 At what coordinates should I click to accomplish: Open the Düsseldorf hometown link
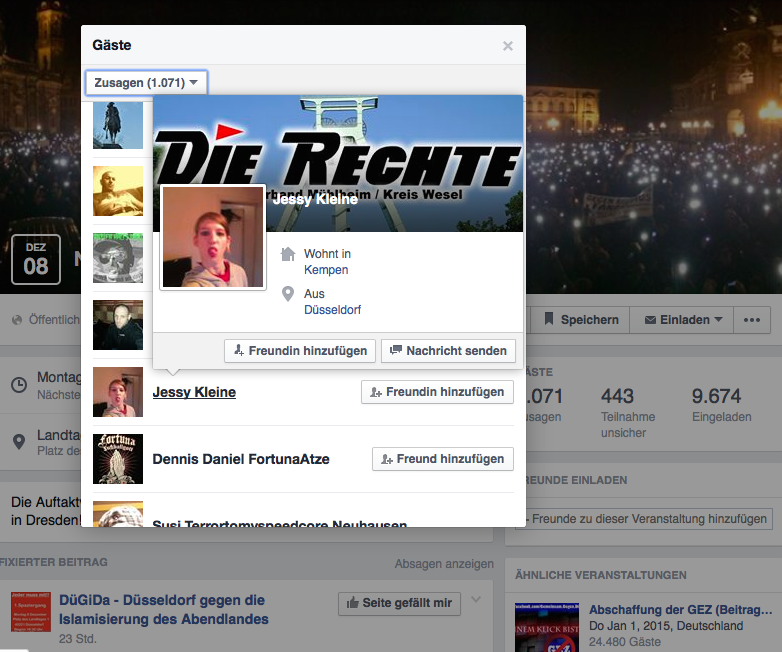[x=333, y=310]
